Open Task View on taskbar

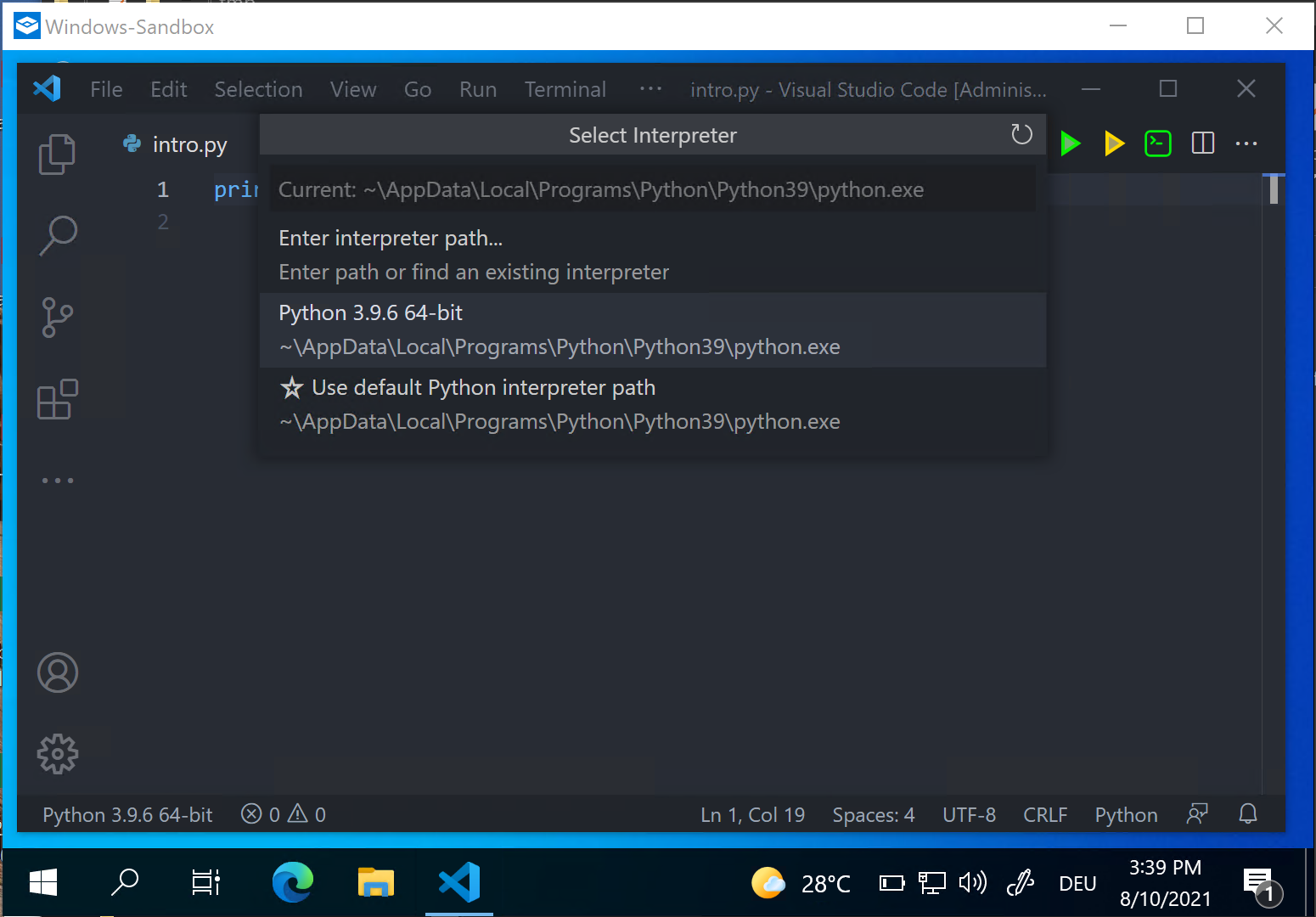[x=206, y=883]
